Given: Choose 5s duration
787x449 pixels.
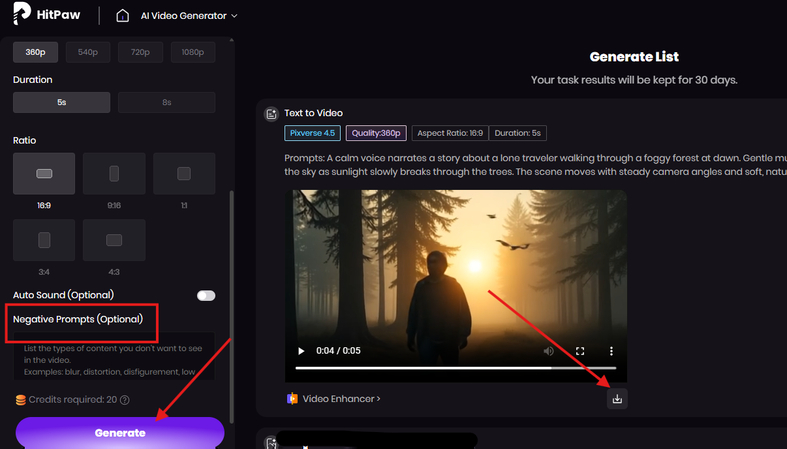Looking at the screenshot, I should tap(62, 102).
